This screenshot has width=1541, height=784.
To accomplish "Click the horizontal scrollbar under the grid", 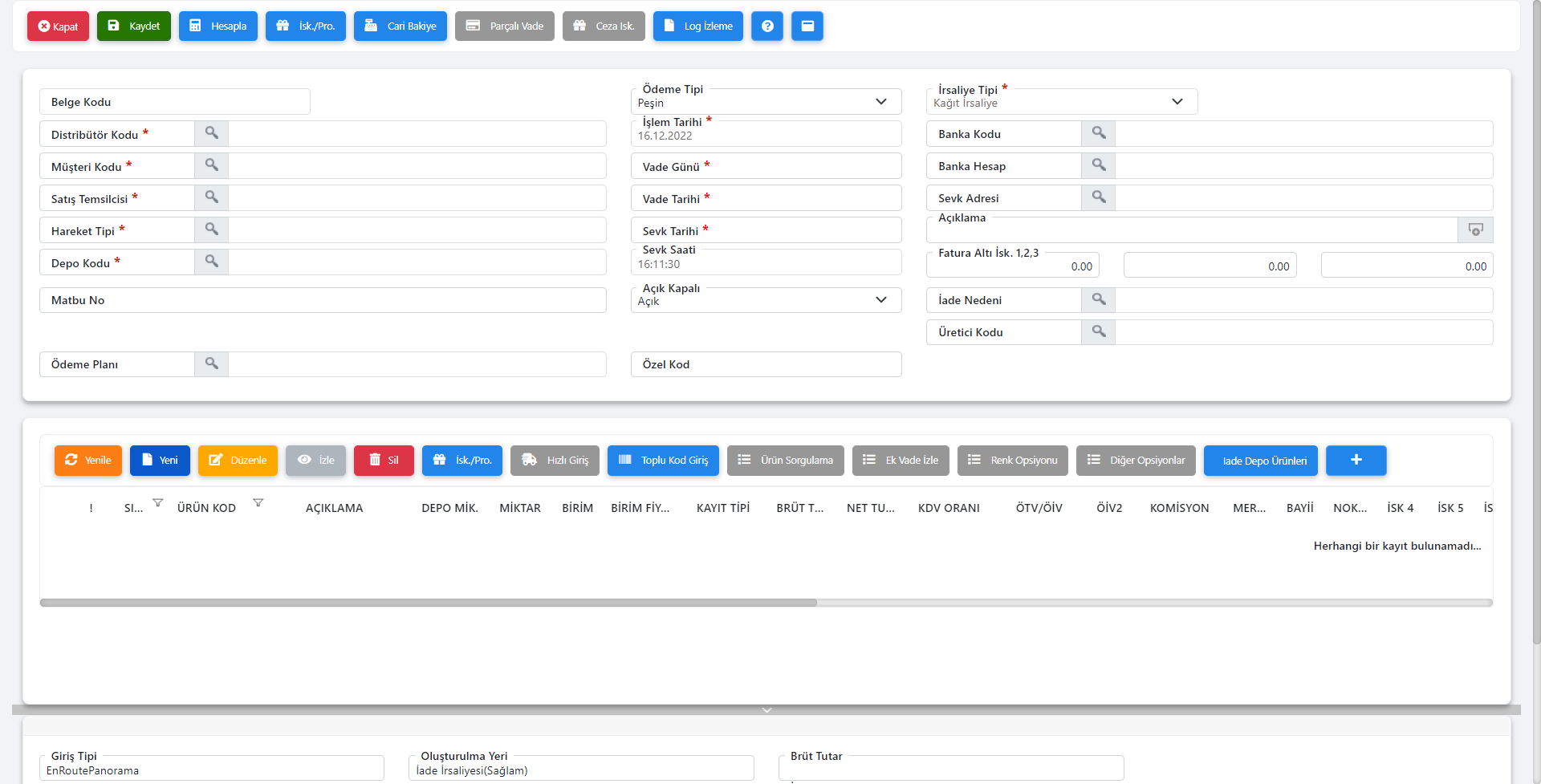I will pos(428,603).
